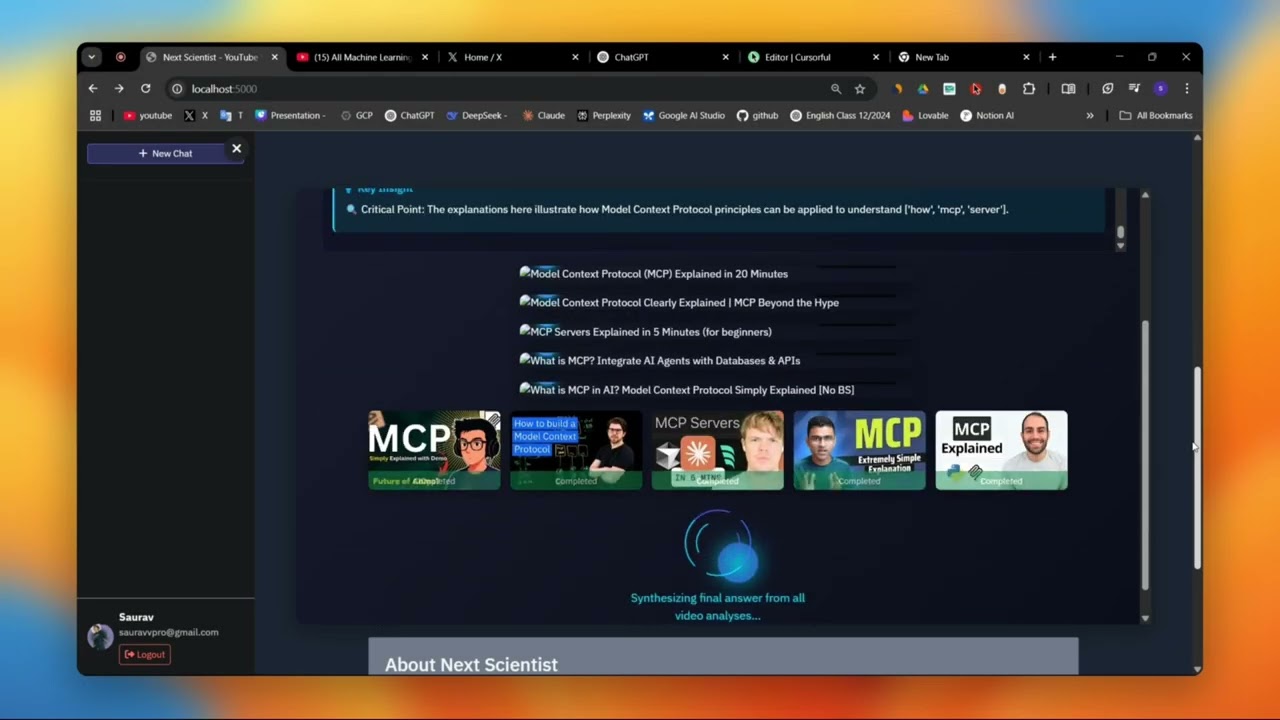This screenshot has height=720, width=1280.
Task: Open the Chrome profile avatar
Action: click(1160, 89)
